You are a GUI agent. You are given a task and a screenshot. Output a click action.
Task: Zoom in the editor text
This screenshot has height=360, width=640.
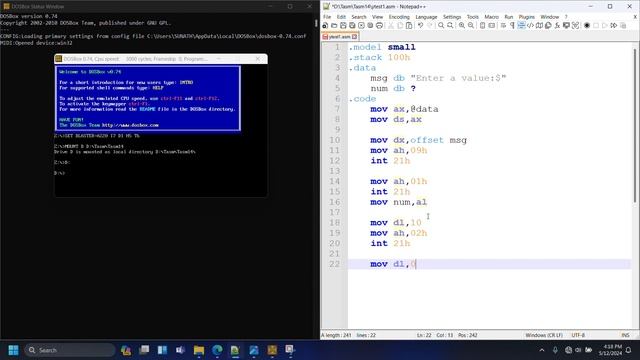coord(462,25)
